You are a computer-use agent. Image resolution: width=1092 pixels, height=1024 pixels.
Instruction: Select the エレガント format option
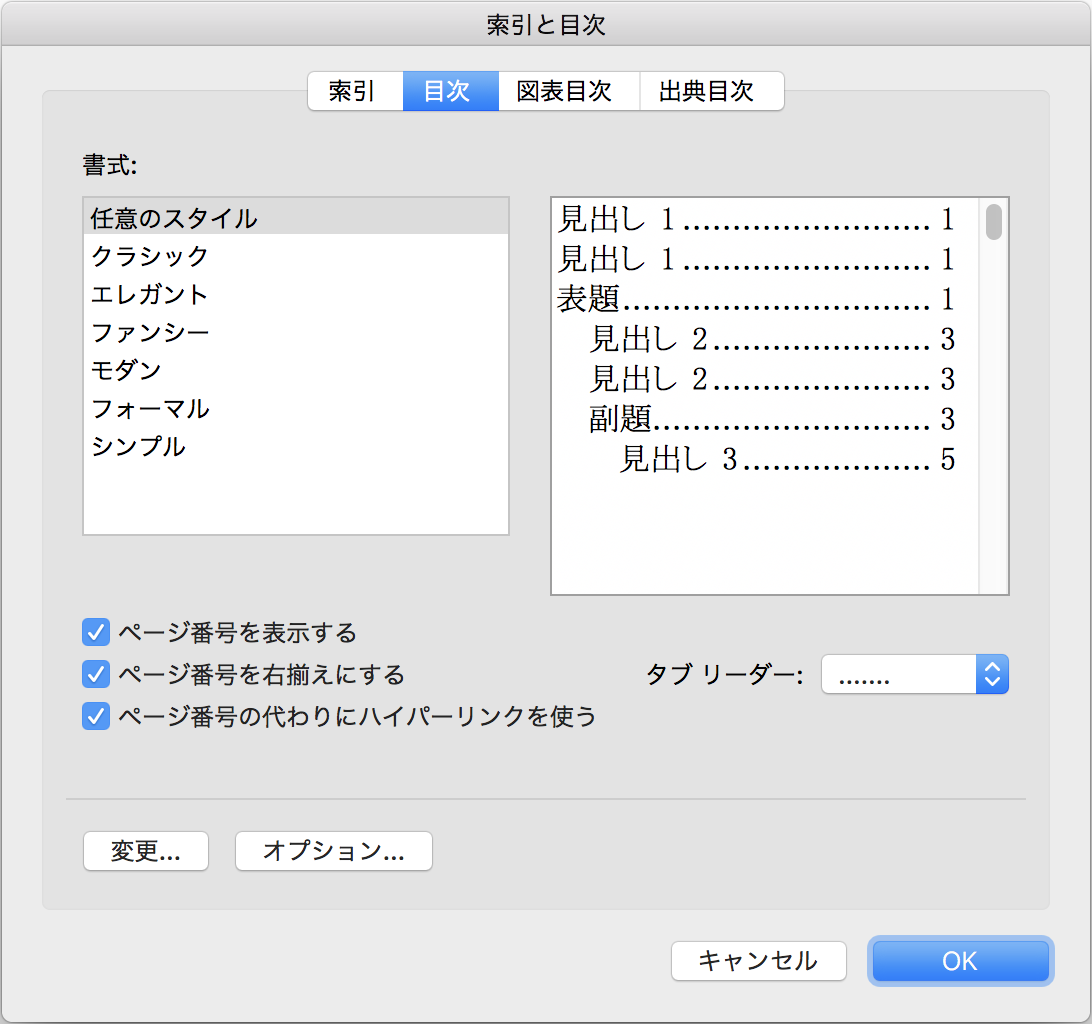(150, 294)
